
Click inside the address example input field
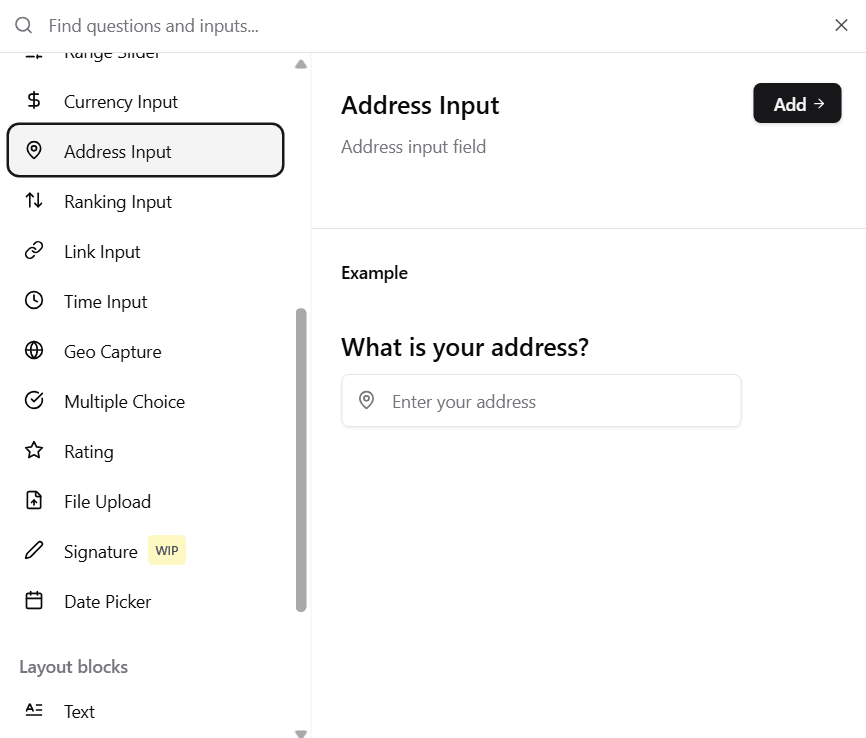(540, 400)
